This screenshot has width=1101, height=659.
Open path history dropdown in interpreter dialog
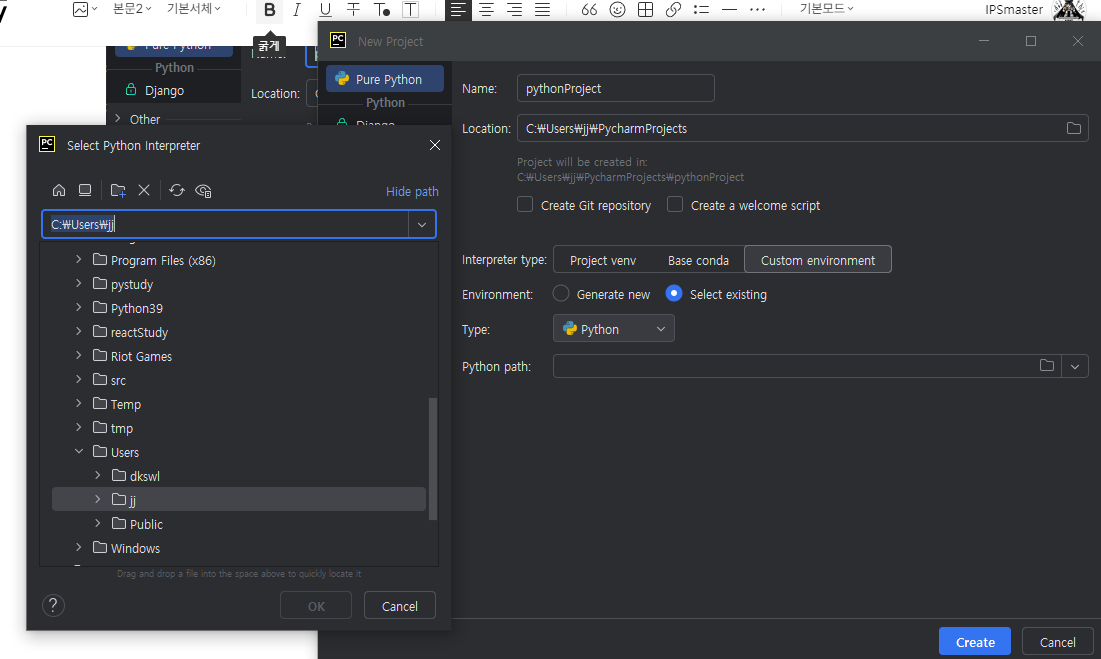coord(422,225)
